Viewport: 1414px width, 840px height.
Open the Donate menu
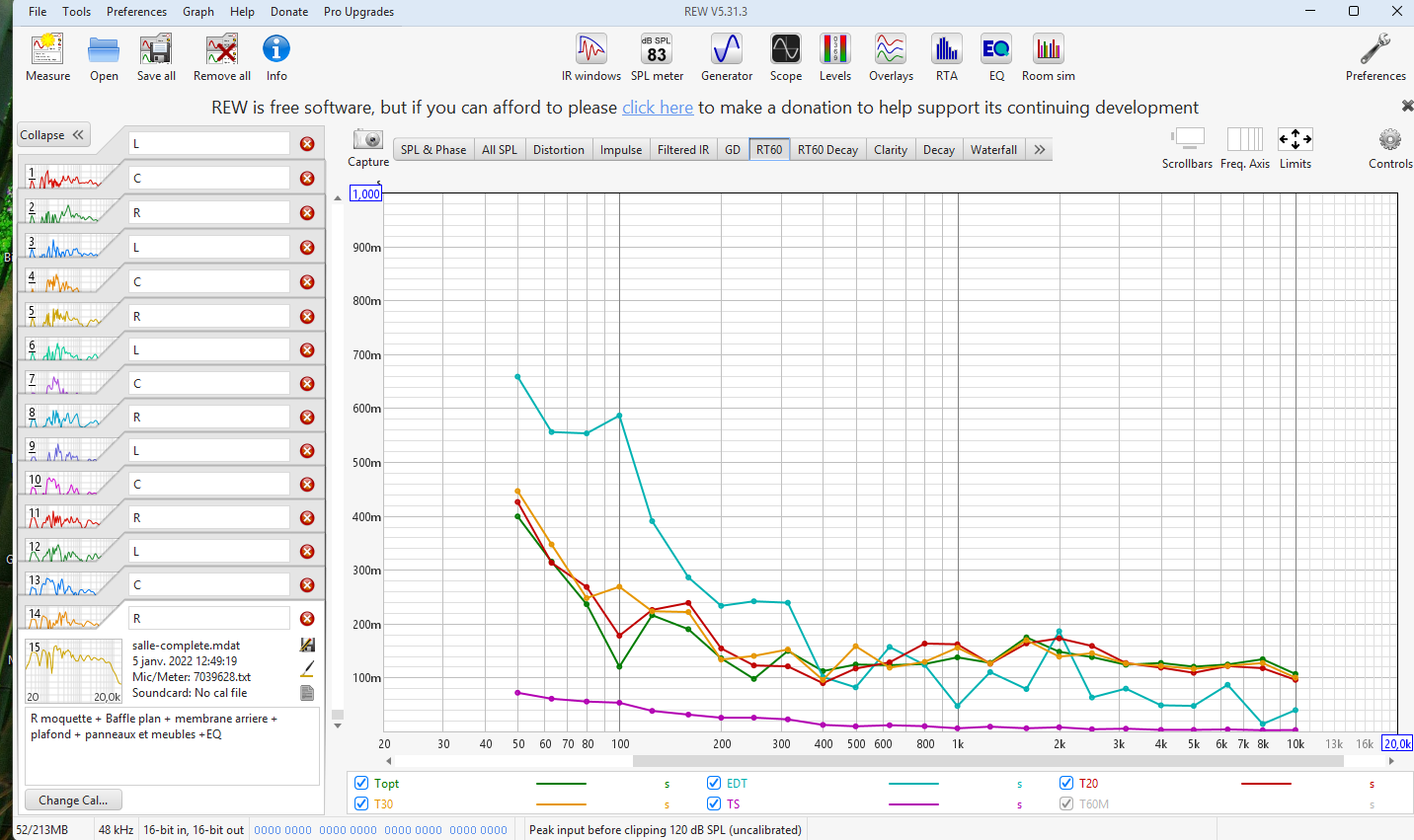(x=289, y=12)
